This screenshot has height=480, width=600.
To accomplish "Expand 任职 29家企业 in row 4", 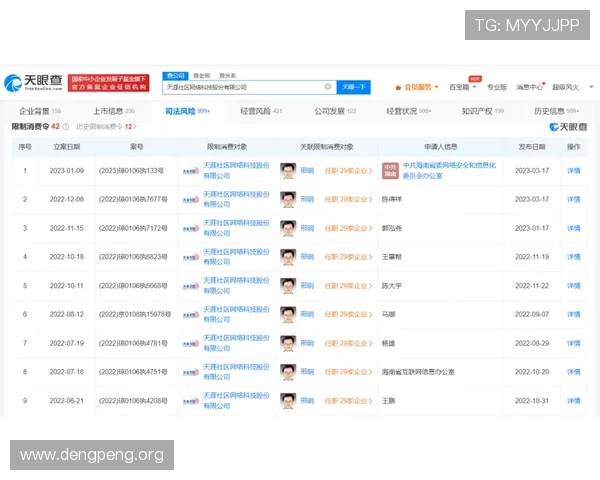I will [x=348, y=257].
